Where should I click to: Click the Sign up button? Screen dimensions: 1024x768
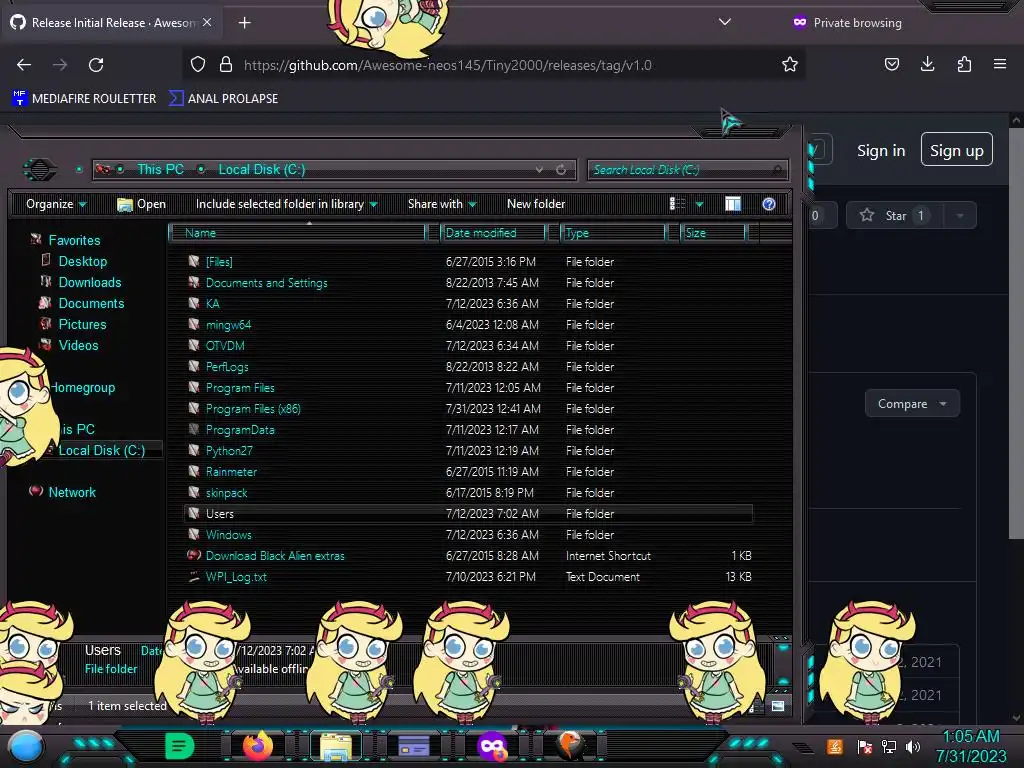(x=957, y=150)
